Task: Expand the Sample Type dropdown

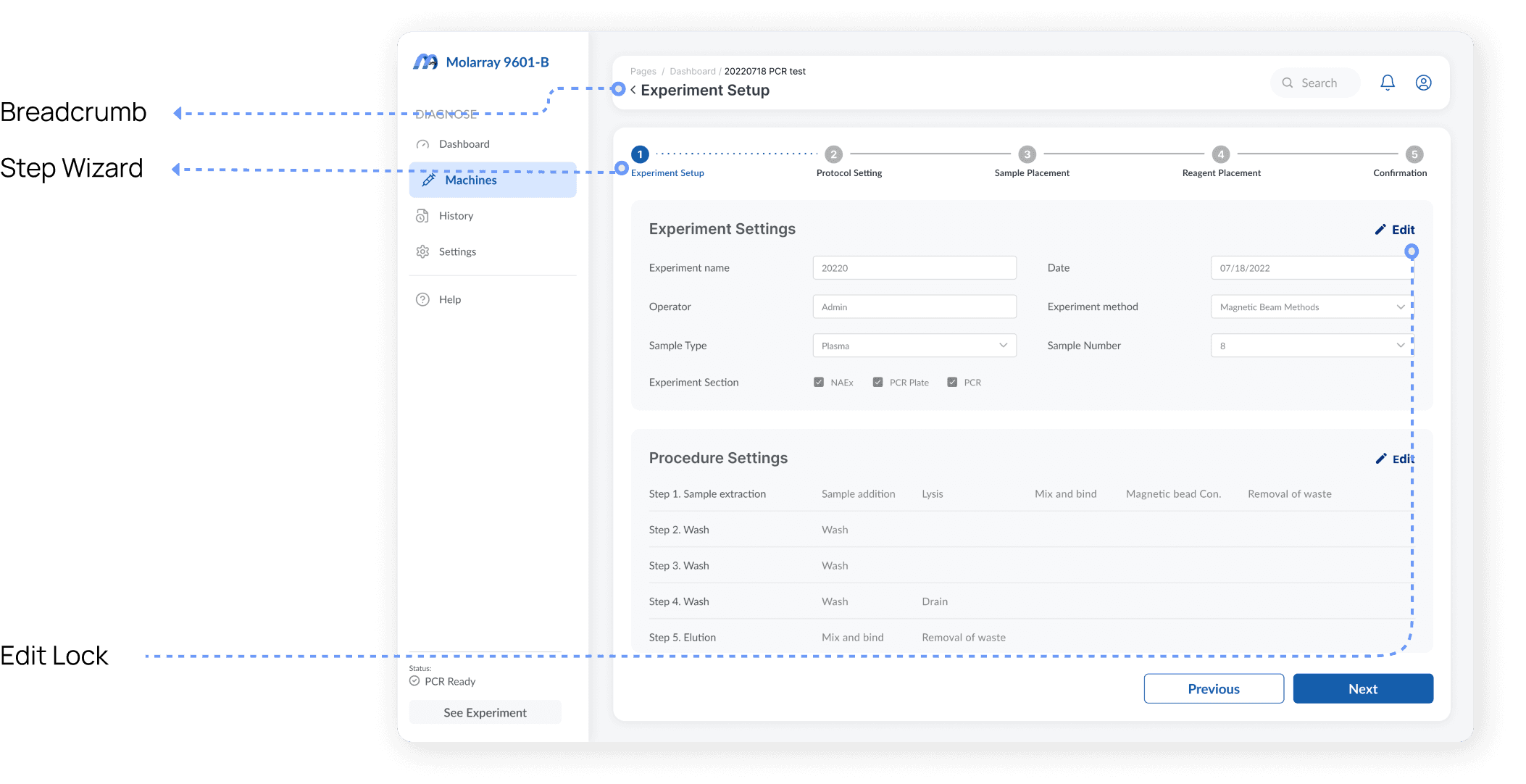Action: click(x=1003, y=346)
